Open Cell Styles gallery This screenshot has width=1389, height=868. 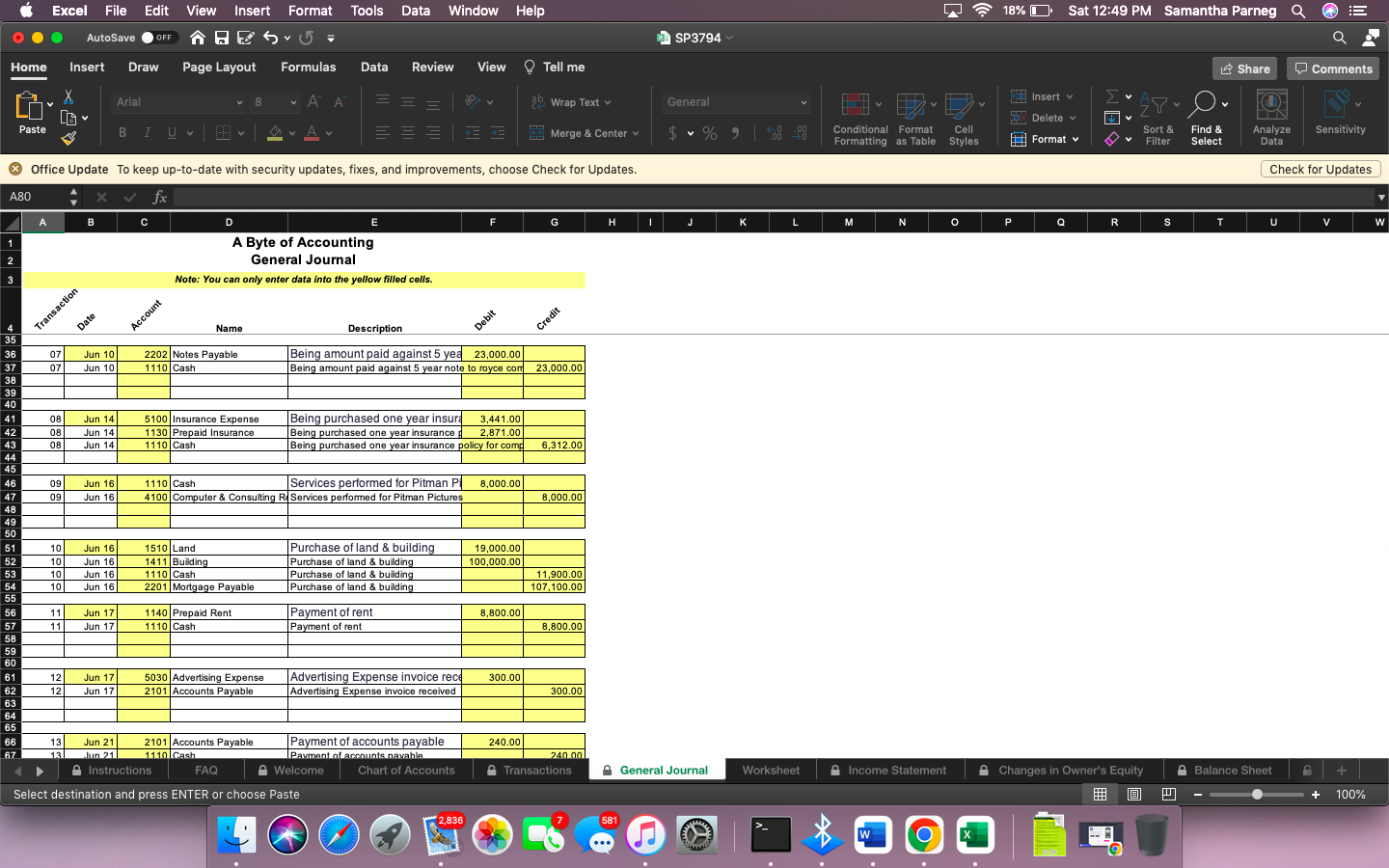[964, 119]
